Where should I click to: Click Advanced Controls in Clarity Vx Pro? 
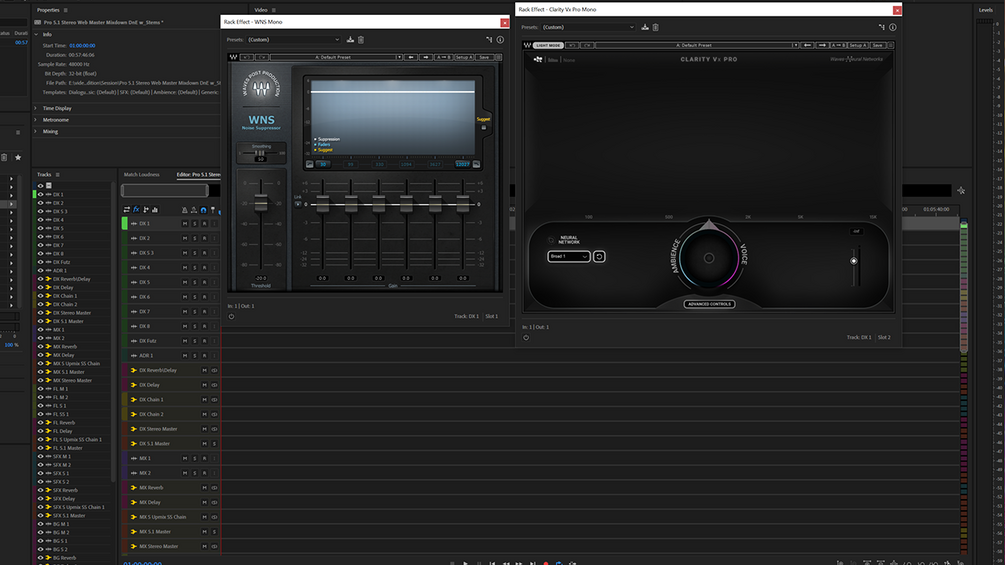coord(709,304)
